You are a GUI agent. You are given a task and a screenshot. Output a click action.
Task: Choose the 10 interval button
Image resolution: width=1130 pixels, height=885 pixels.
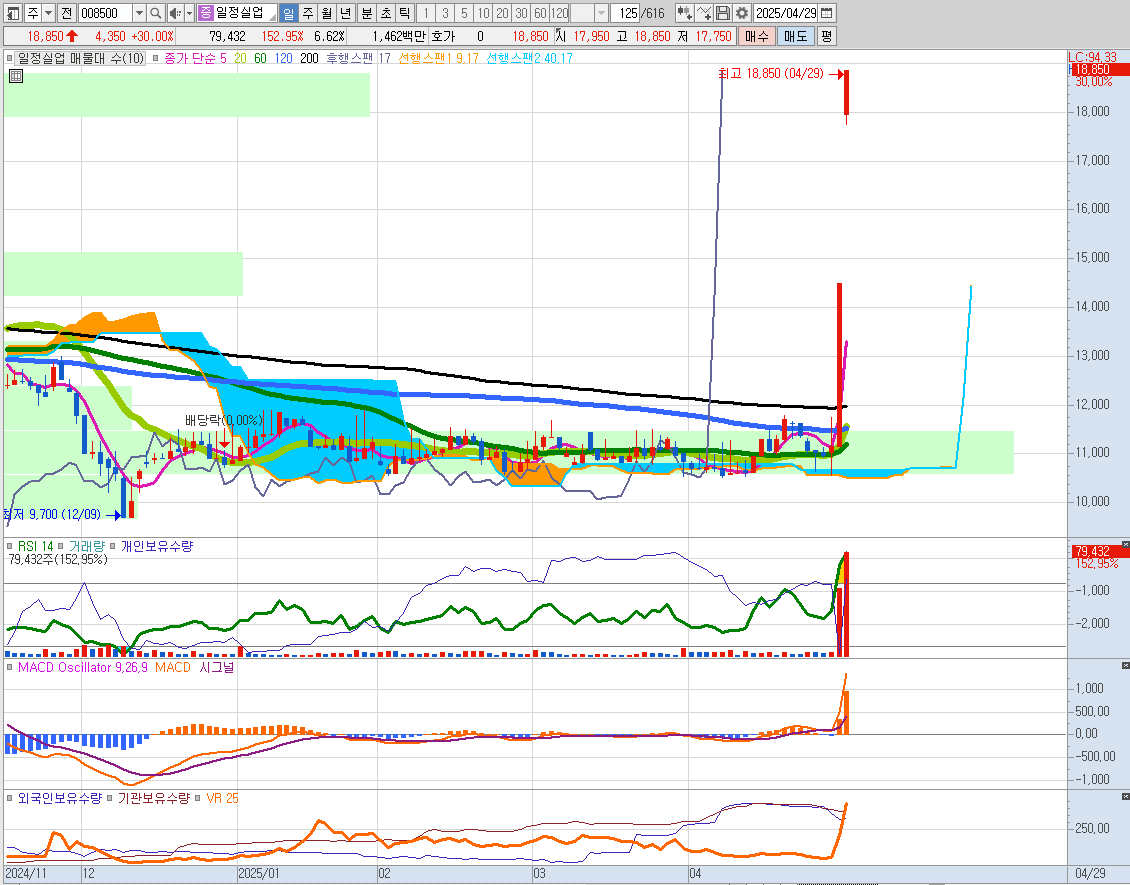(x=484, y=13)
